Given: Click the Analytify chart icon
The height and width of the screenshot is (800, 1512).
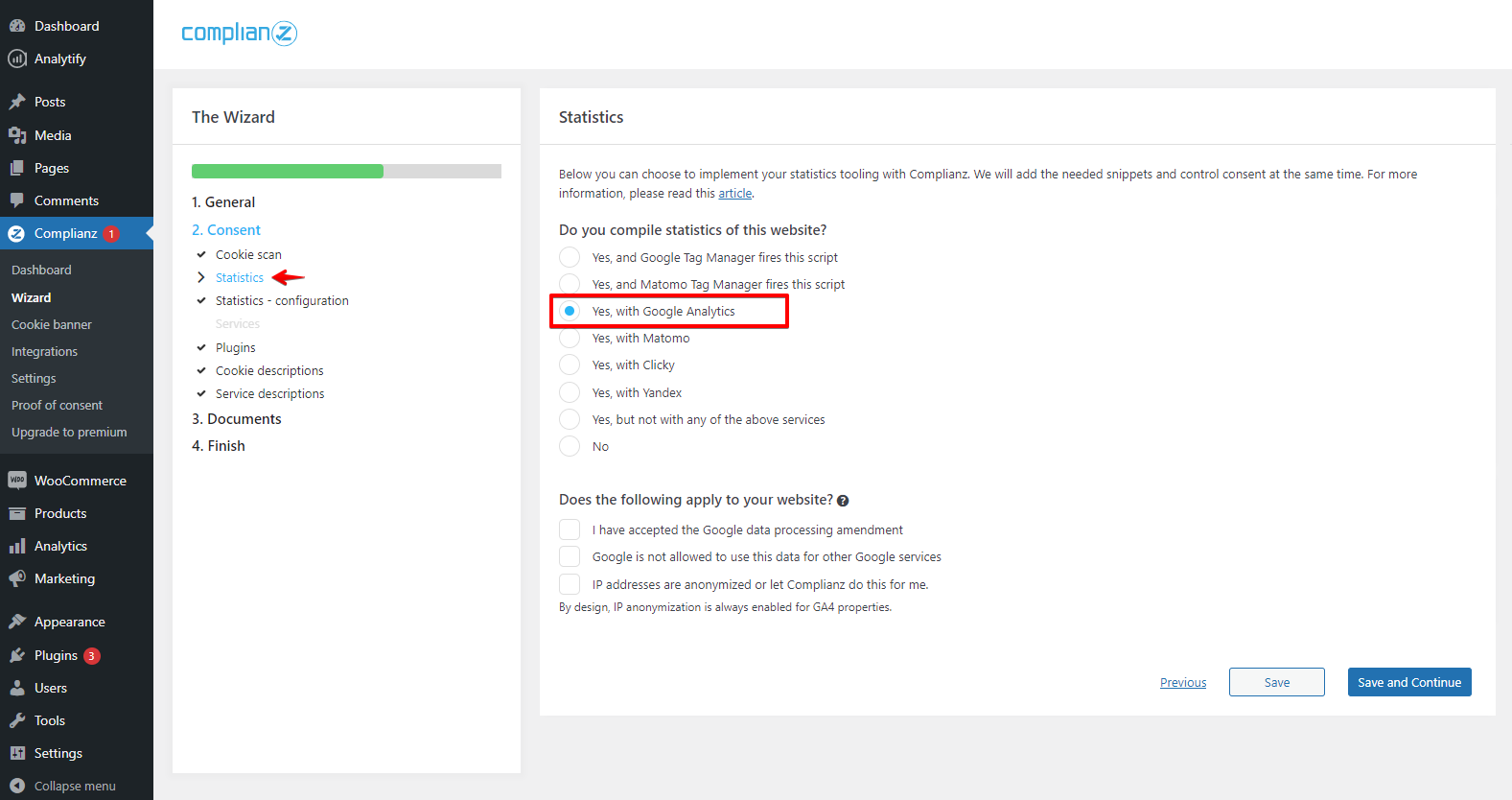Looking at the screenshot, I should tap(17, 59).
